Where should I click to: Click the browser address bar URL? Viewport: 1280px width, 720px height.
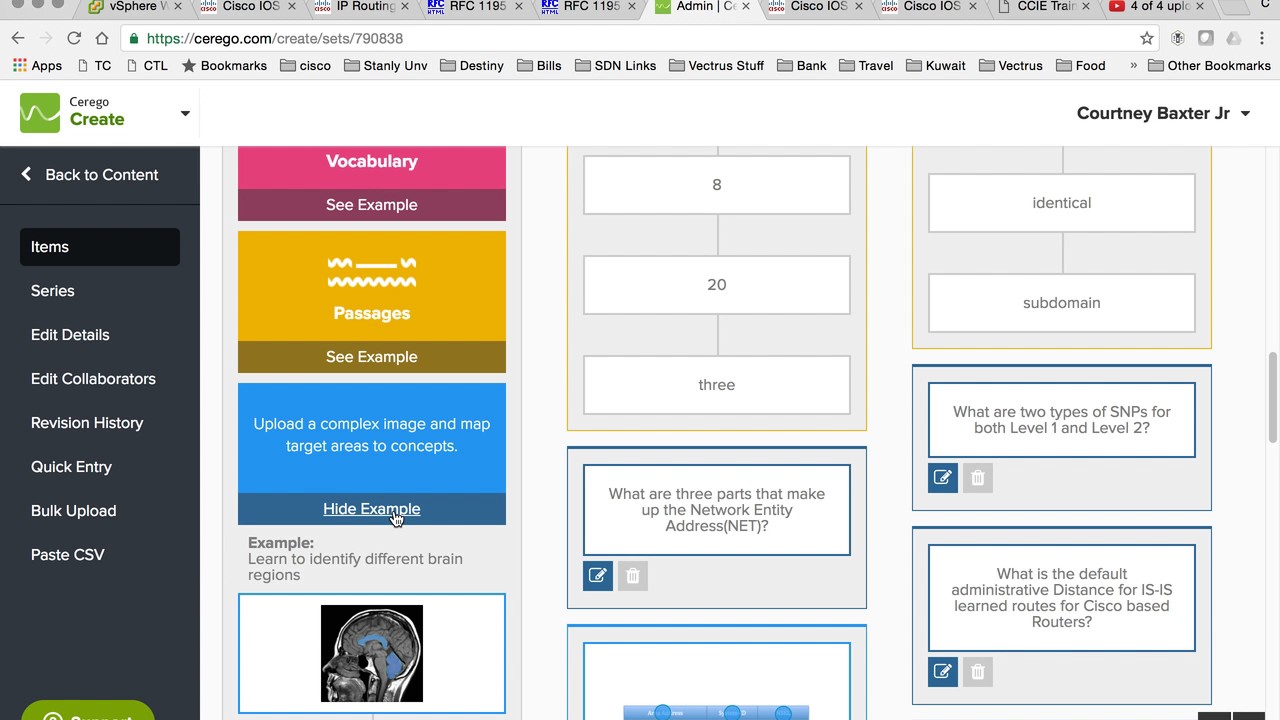point(275,38)
